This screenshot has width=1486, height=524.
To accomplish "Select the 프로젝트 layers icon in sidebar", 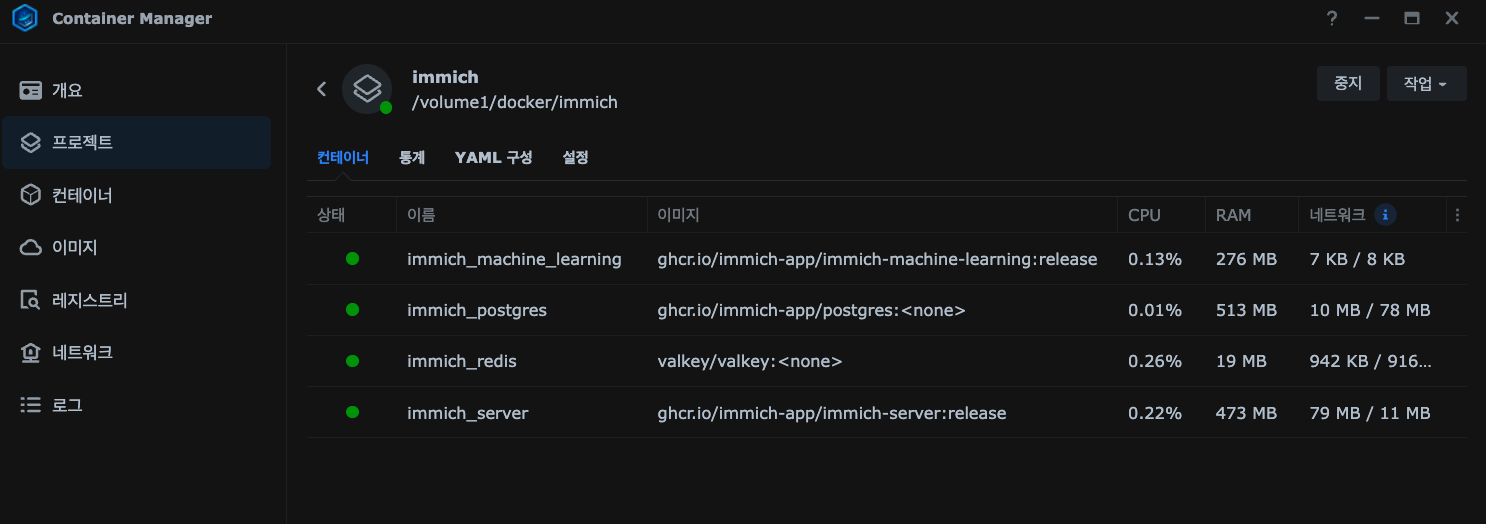I will (31, 142).
